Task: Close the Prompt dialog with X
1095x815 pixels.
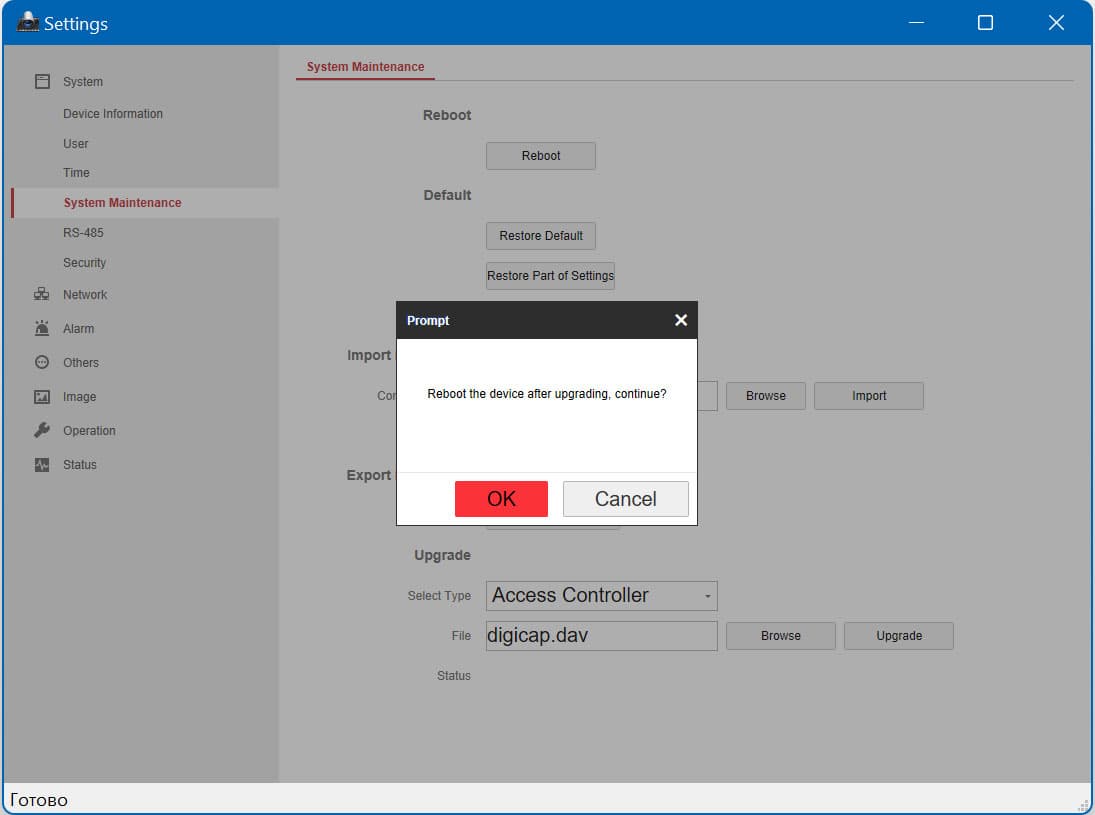Action: click(x=681, y=320)
